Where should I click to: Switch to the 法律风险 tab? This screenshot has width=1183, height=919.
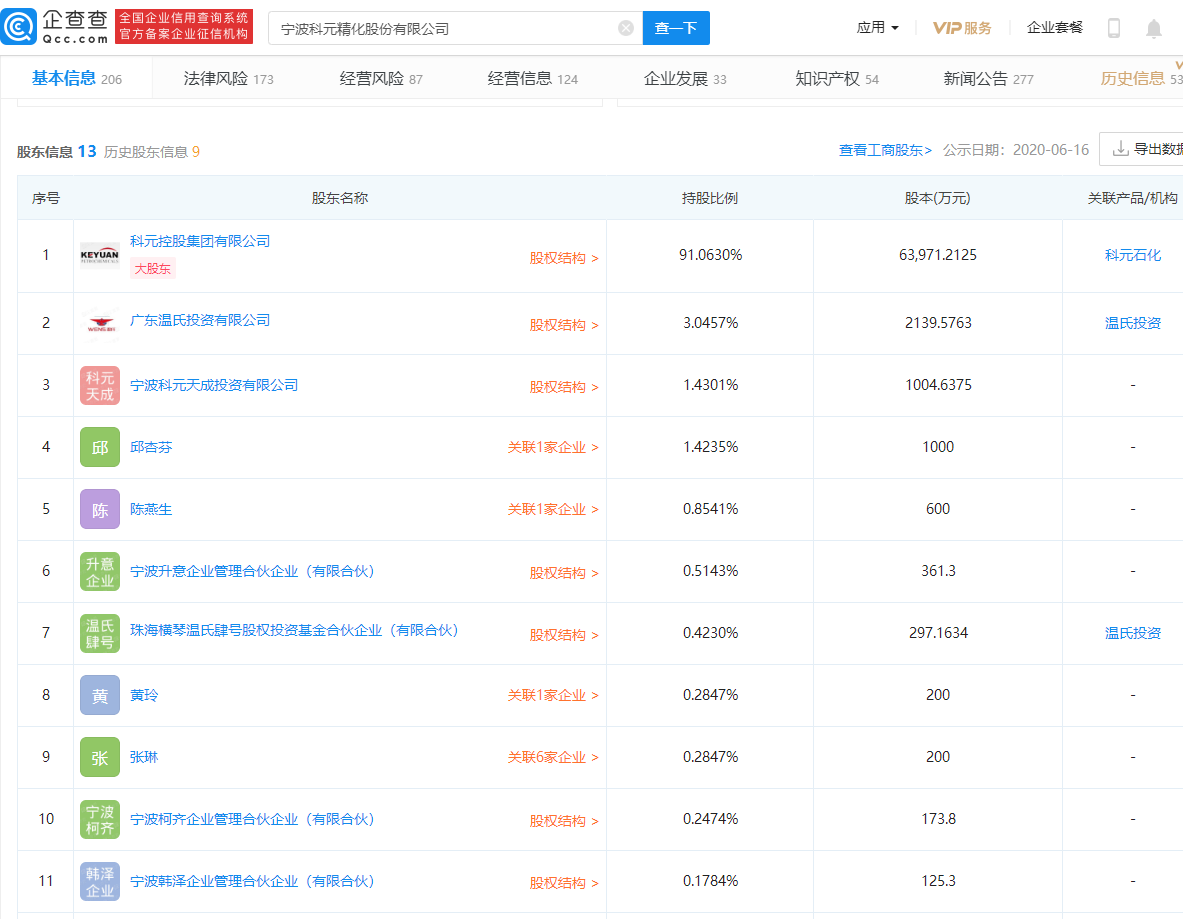pyautogui.click(x=229, y=78)
